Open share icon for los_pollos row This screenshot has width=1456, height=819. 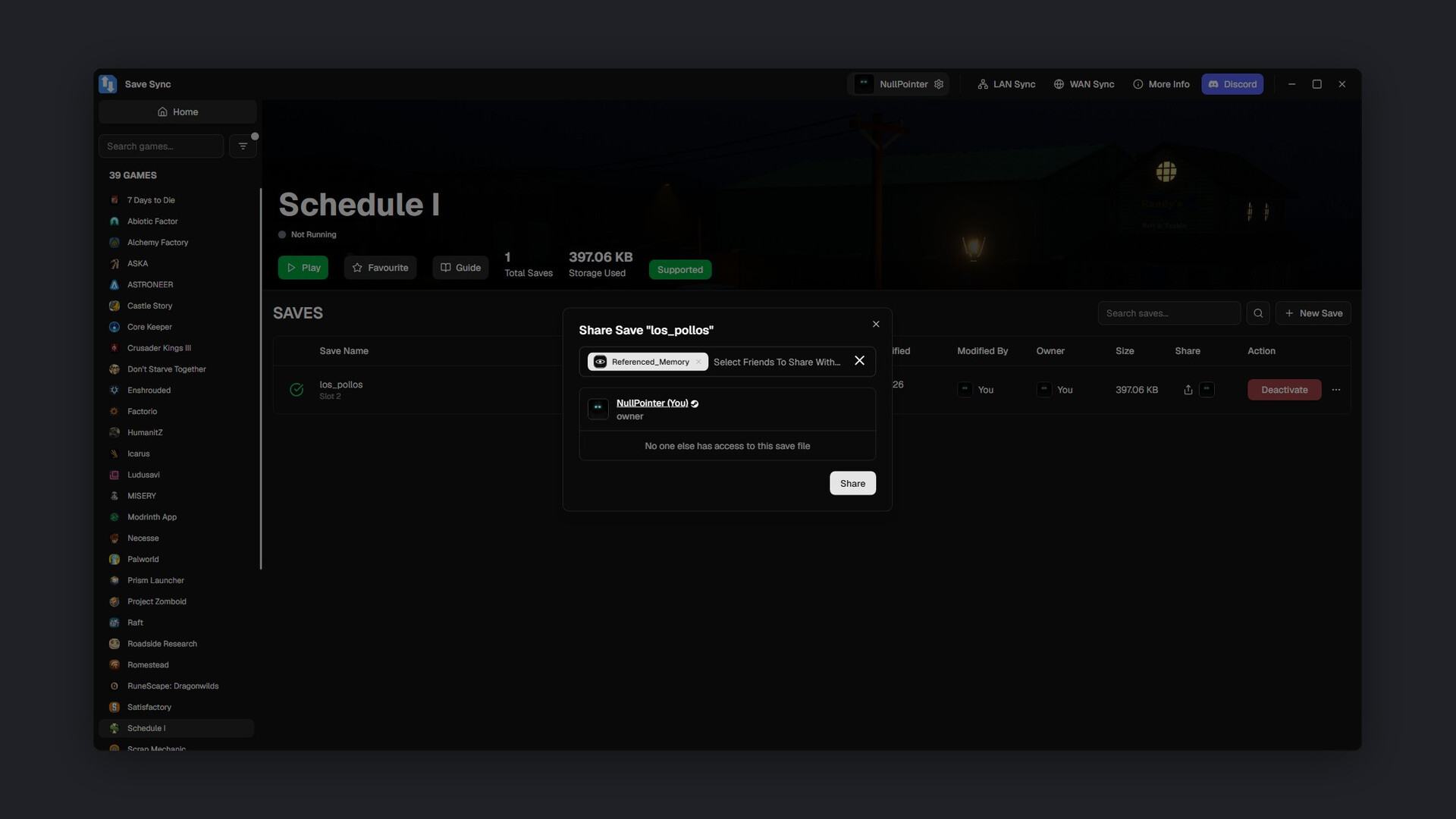(x=1188, y=390)
